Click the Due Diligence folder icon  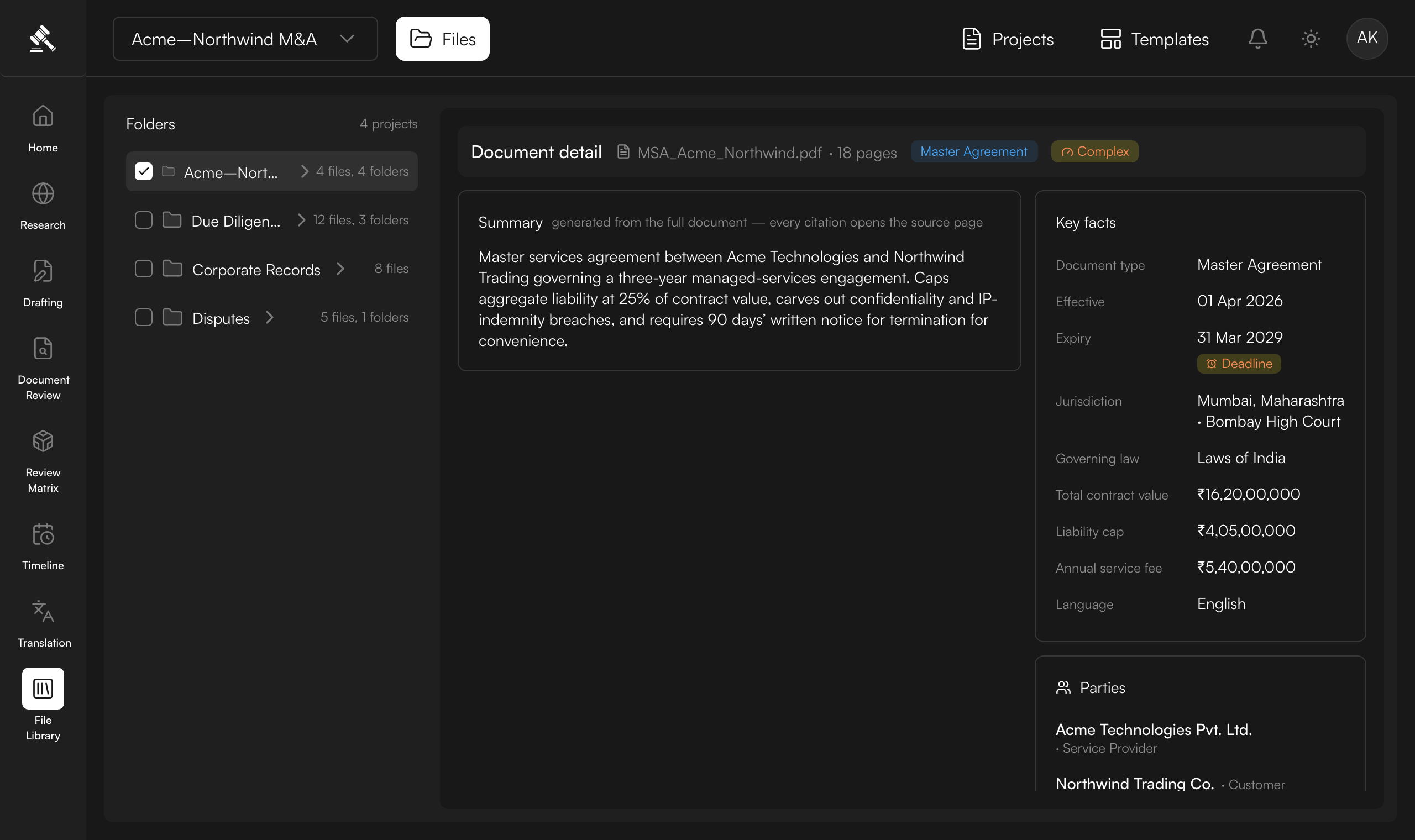coord(172,219)
